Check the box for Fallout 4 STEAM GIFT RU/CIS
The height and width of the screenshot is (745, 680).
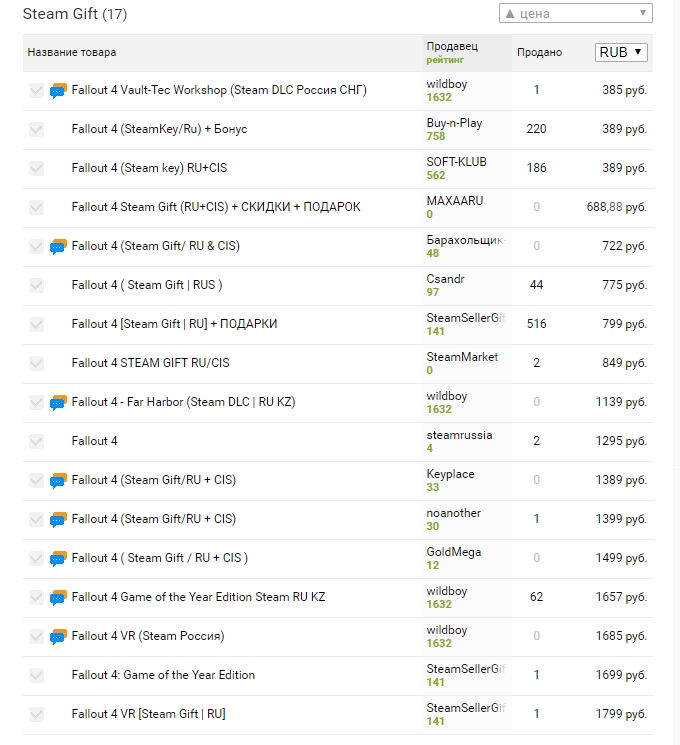pos(36,363)
